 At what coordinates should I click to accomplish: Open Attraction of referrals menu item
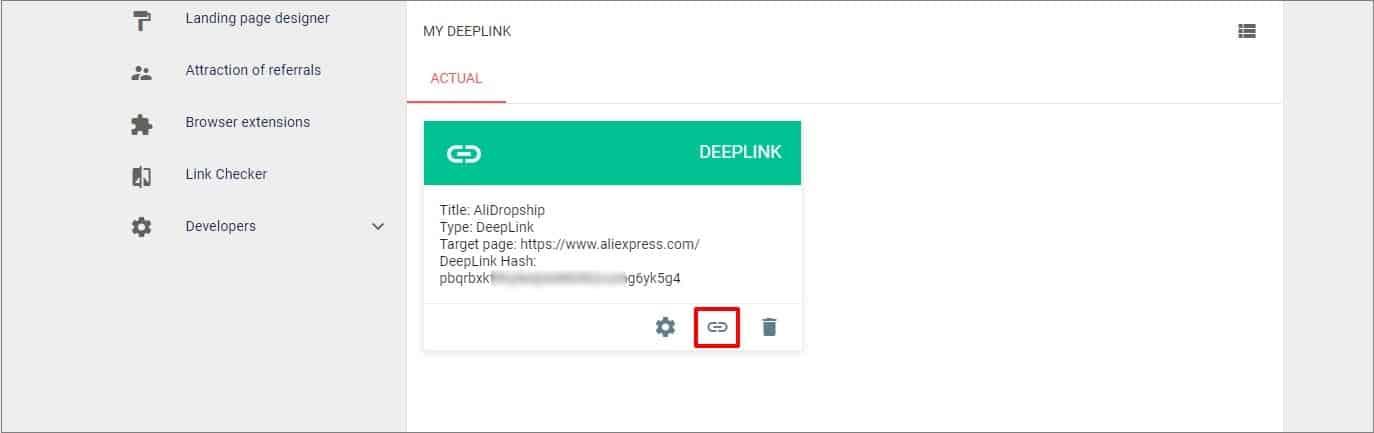tap(253, 70)
